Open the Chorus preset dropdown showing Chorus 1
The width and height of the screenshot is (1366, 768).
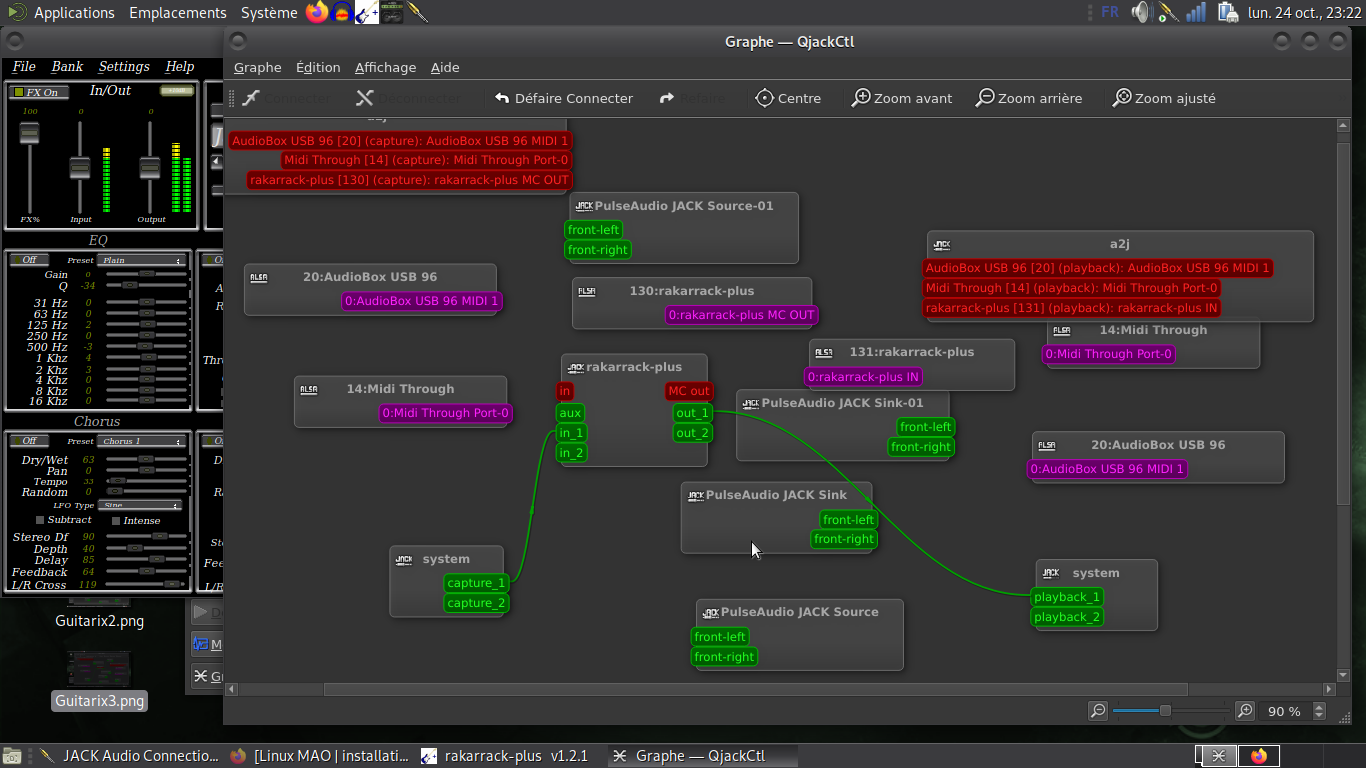142,441
